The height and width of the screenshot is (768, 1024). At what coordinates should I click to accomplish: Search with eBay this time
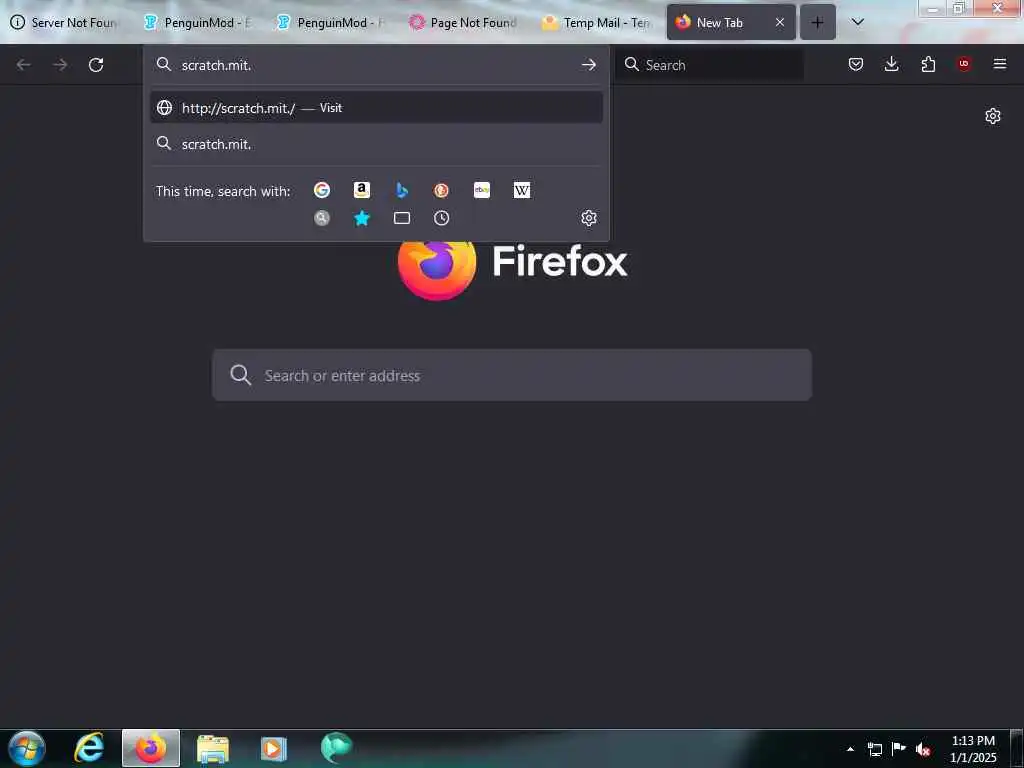(x=482, y=190)
